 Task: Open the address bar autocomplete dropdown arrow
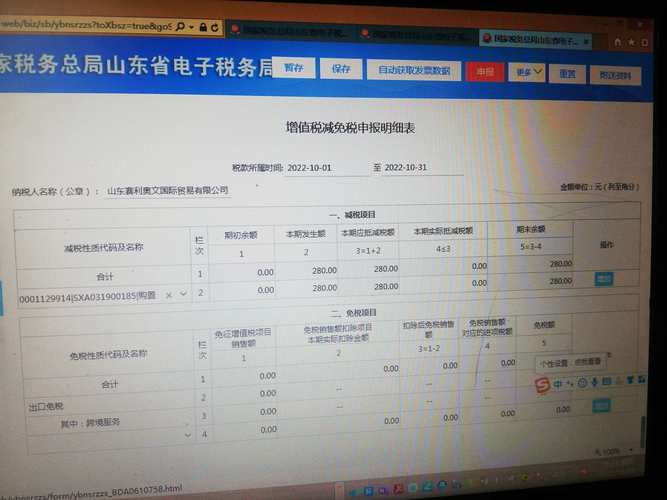pos(192,27)
